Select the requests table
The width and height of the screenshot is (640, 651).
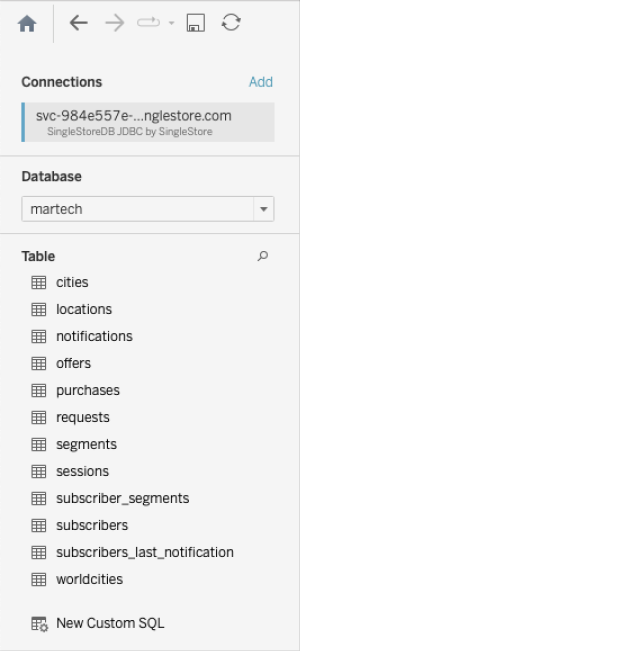83,418
